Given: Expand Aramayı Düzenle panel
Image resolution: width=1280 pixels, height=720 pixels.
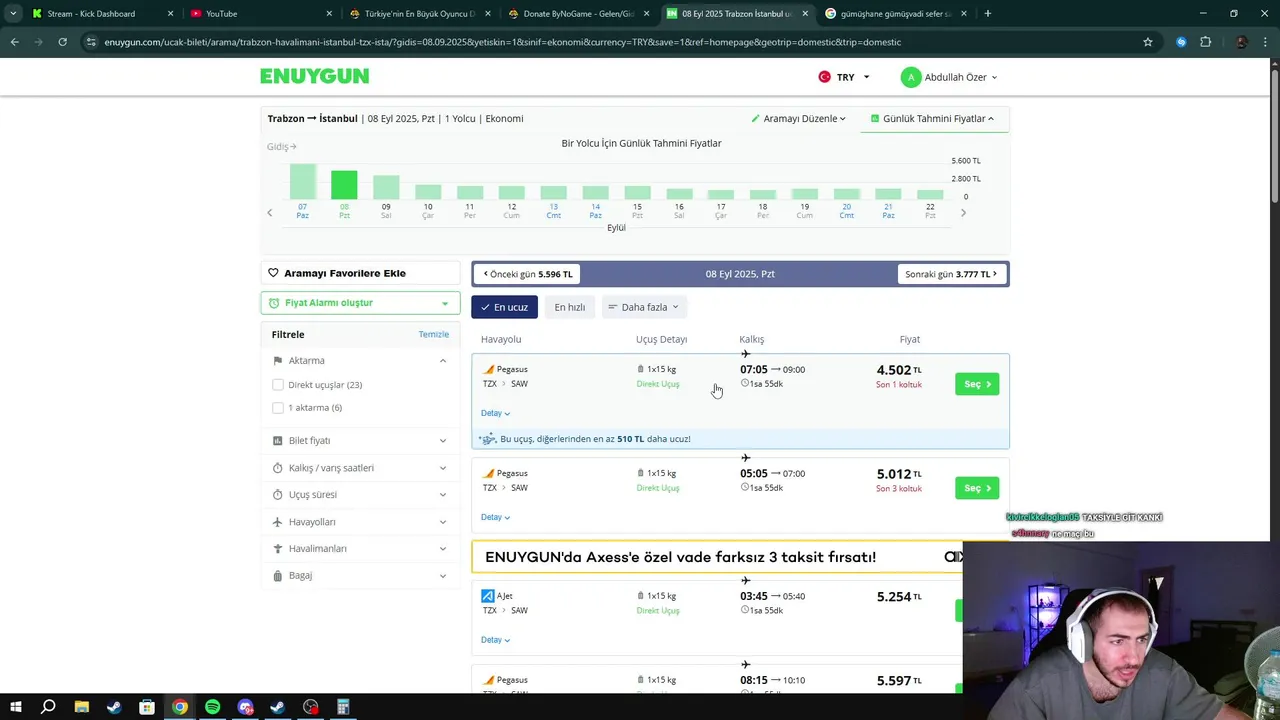Looking at the screenshot, I should click(x=798, y=118).
